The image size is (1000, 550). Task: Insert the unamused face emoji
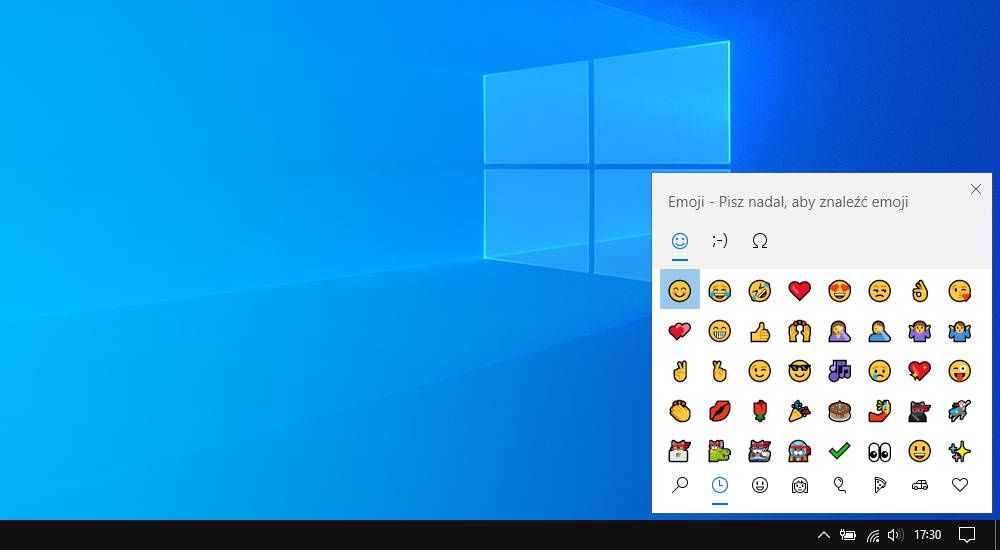coord(879,290)
